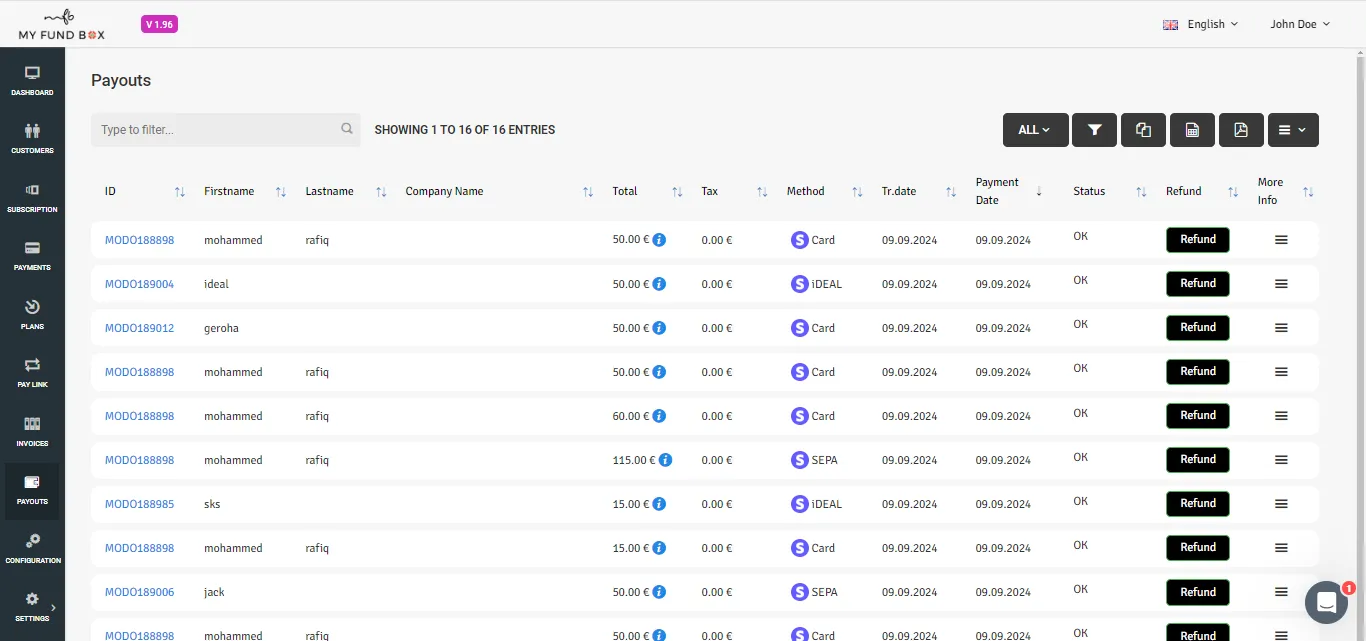Sort table by Firstname column

tap(281, 192)
